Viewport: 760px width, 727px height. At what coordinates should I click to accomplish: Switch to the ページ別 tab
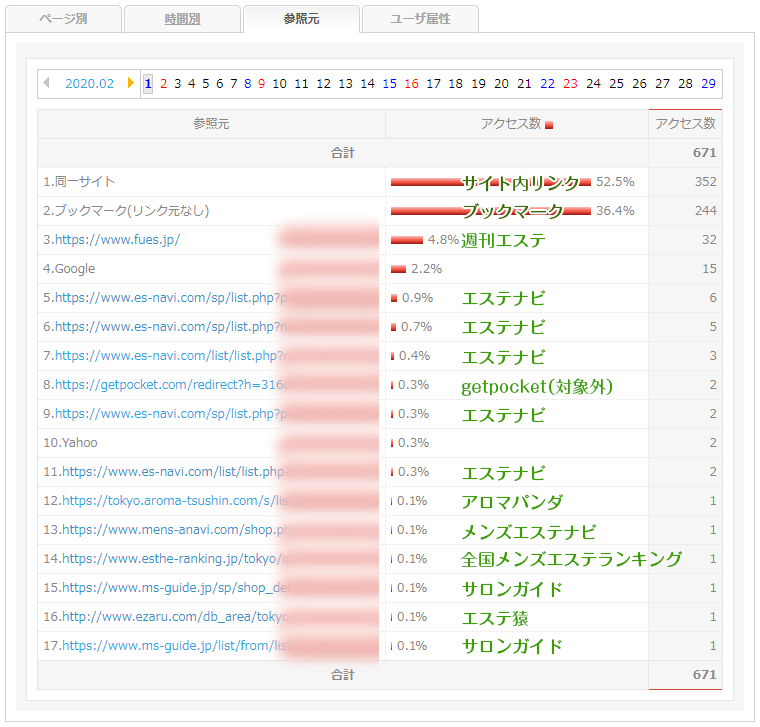tap(63, 19)
